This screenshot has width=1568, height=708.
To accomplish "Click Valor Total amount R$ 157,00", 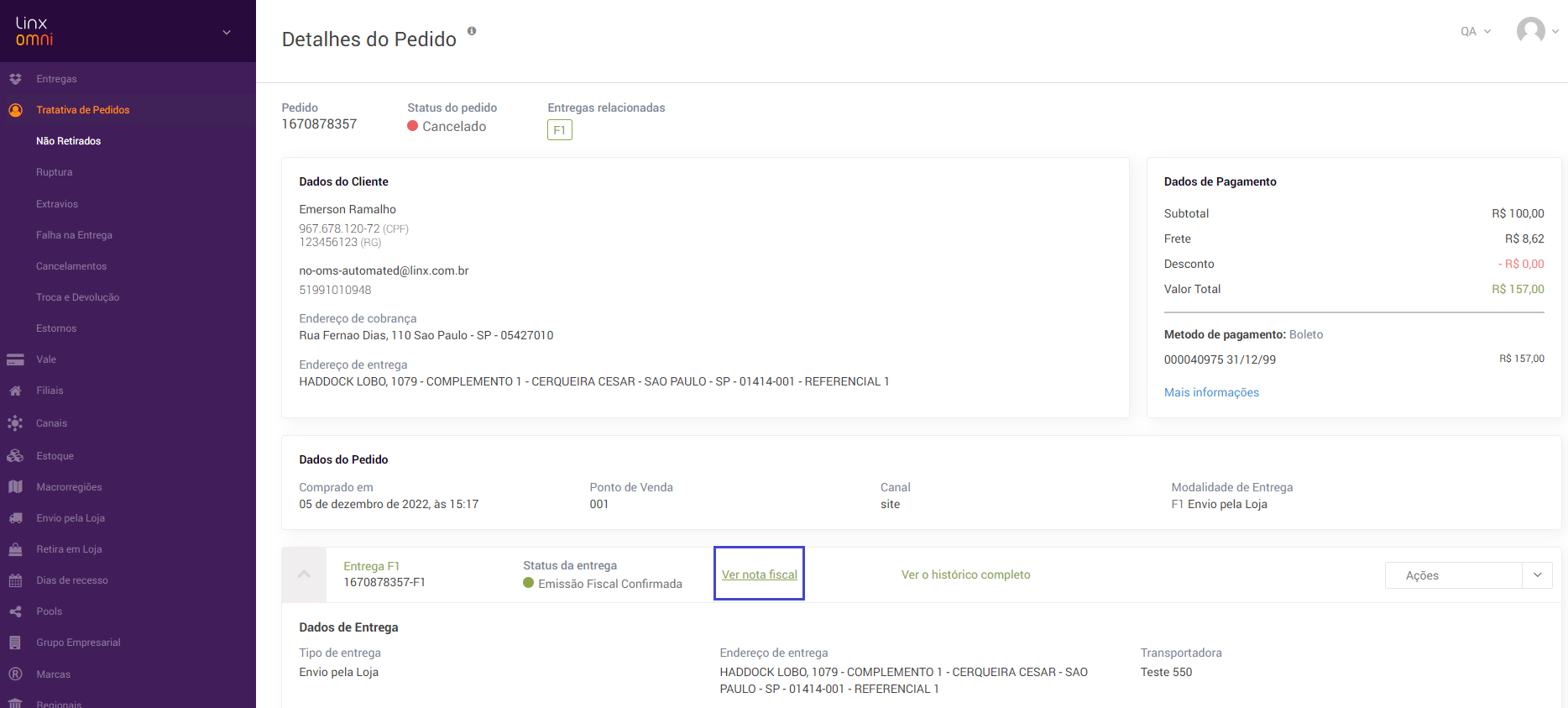I will point(1518,289).
